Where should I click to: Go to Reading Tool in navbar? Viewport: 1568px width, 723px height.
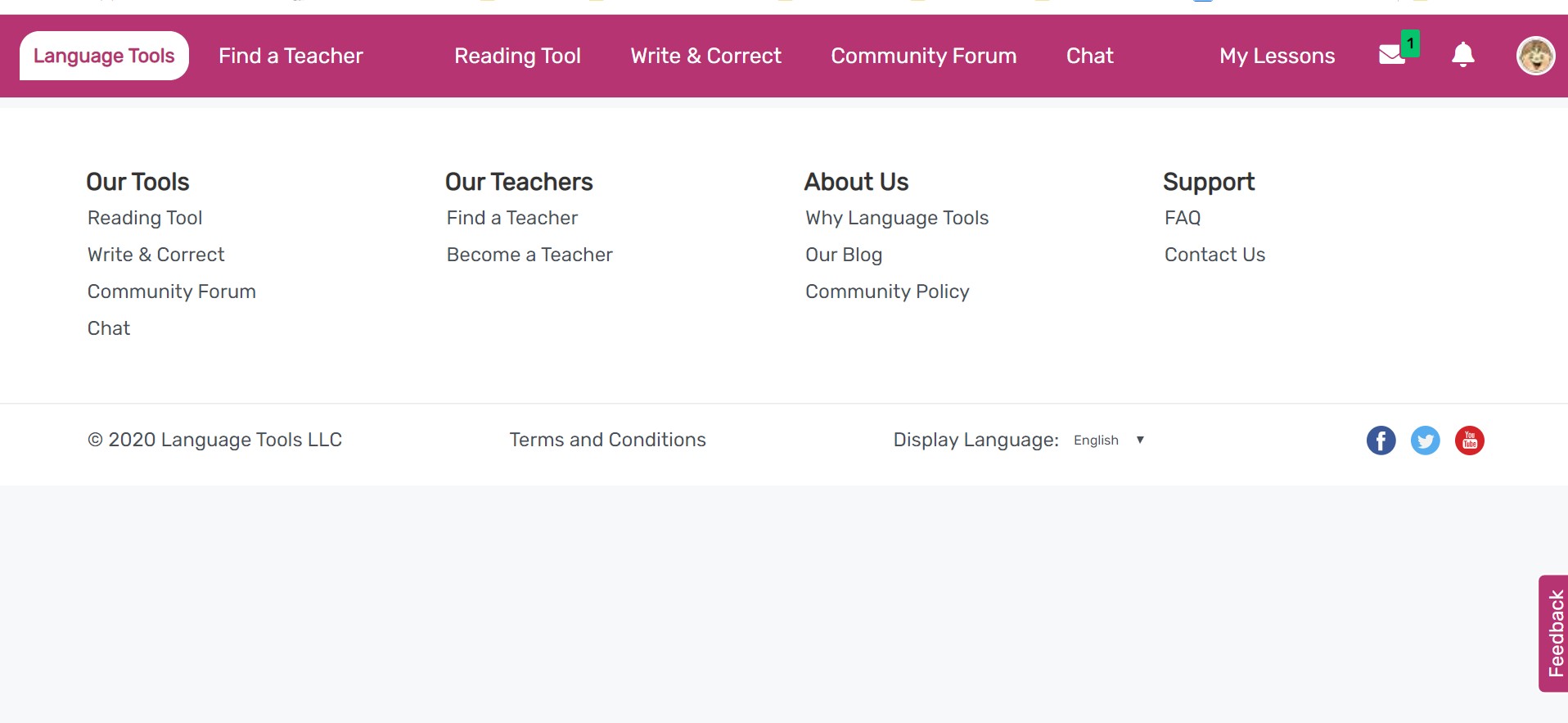tap(517, 56)
